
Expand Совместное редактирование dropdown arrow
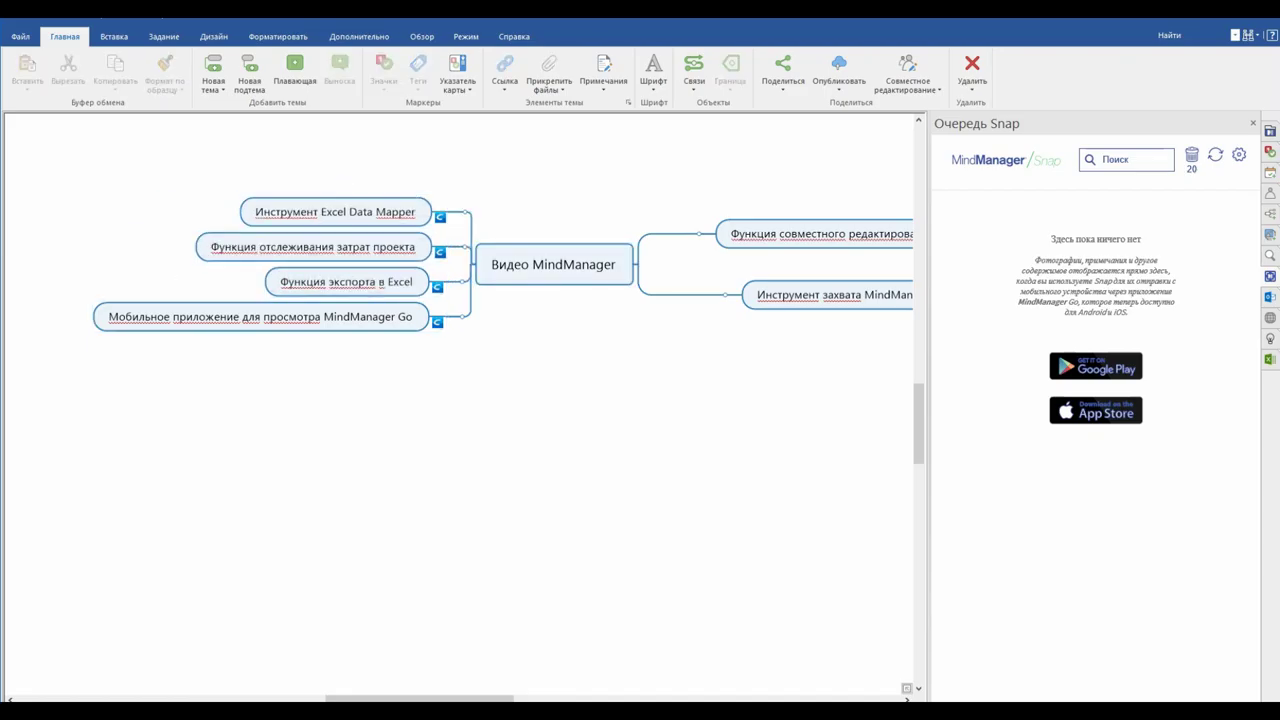pyautogui.click(x=939, y=90)
